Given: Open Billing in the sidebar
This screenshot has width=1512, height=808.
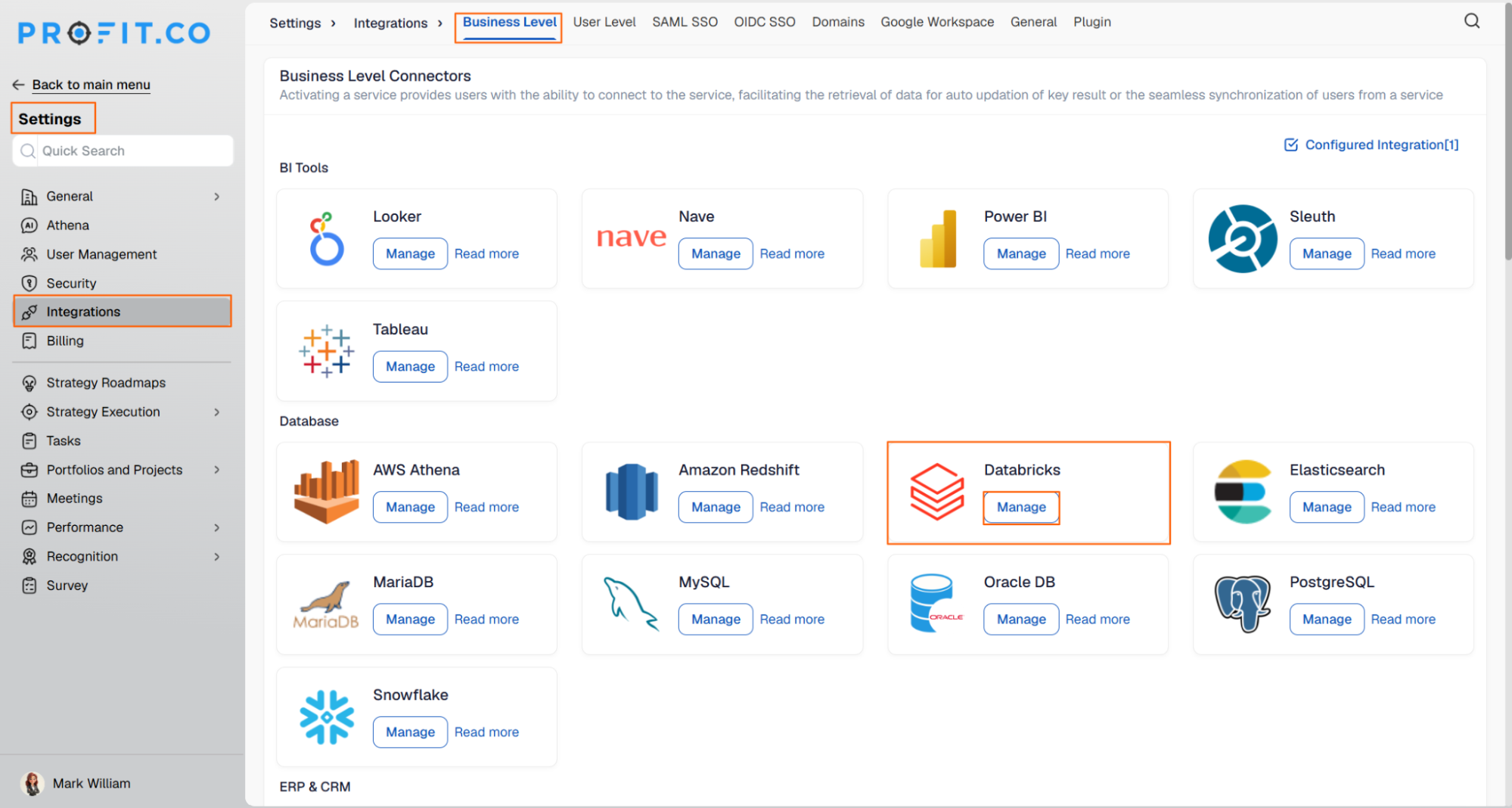Looking at the screenshot, I should (x=65, y=341).
